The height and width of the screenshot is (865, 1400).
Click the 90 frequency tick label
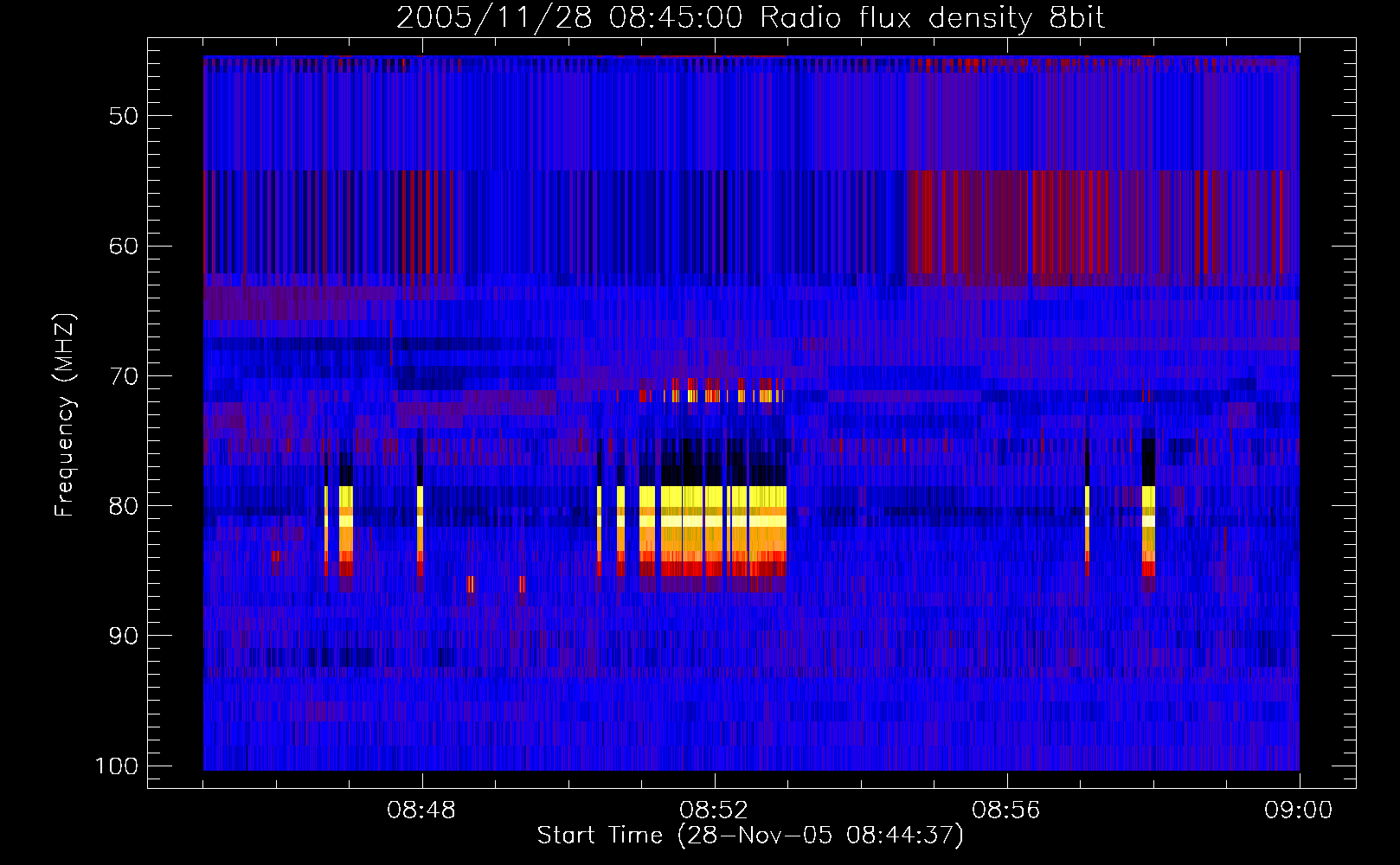coord(124,636)
